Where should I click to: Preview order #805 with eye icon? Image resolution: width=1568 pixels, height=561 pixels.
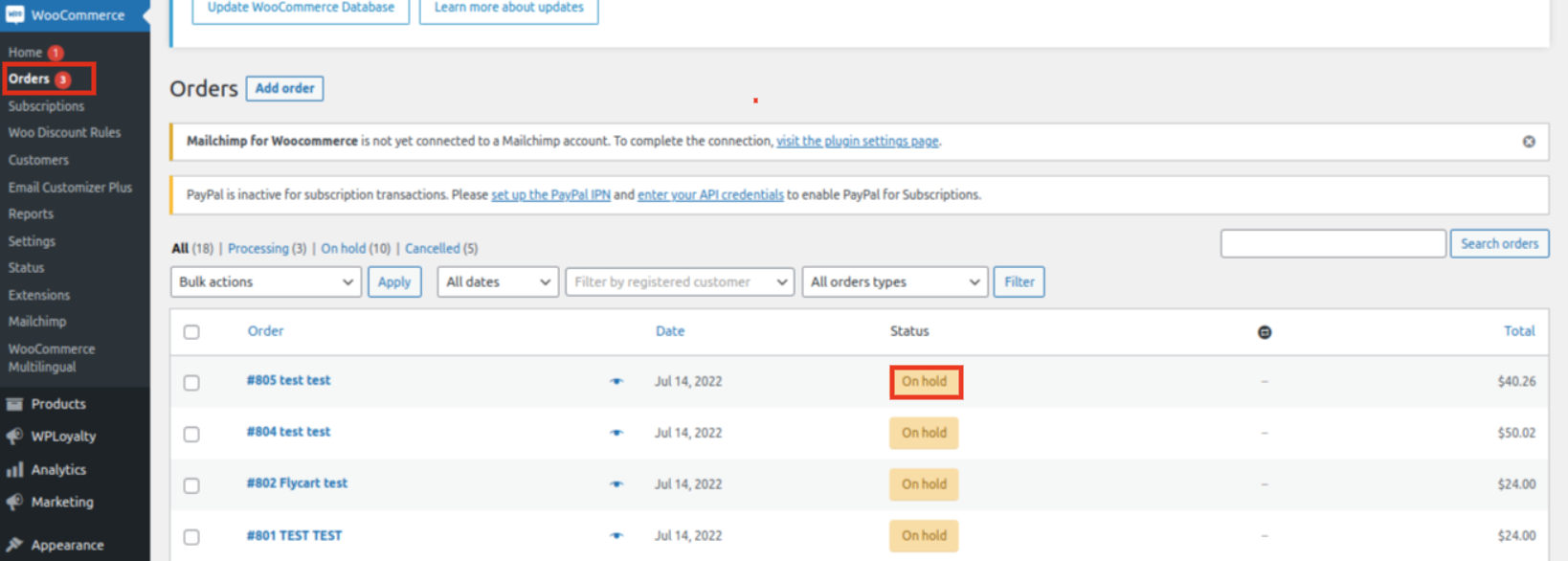click(616, 381)
